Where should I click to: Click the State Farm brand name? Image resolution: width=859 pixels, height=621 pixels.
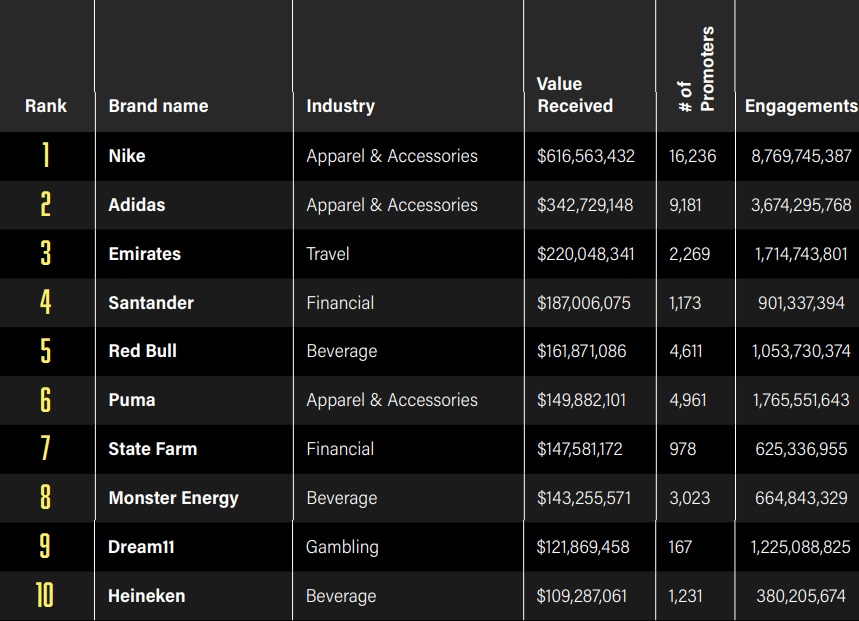click(x=153, y=449)
